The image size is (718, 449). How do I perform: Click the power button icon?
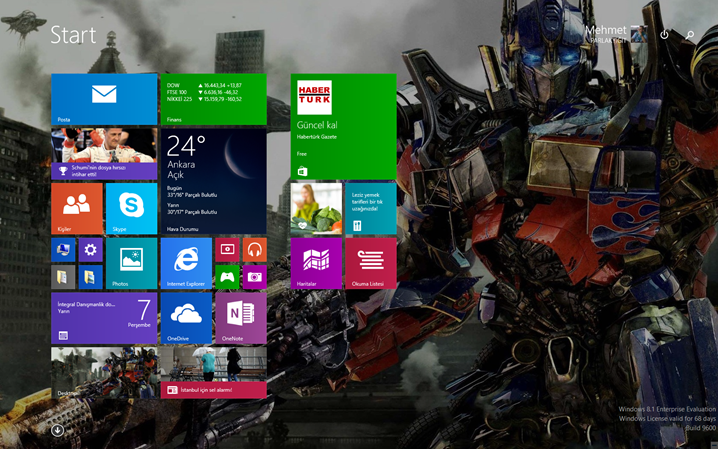[x=664, y=34]
